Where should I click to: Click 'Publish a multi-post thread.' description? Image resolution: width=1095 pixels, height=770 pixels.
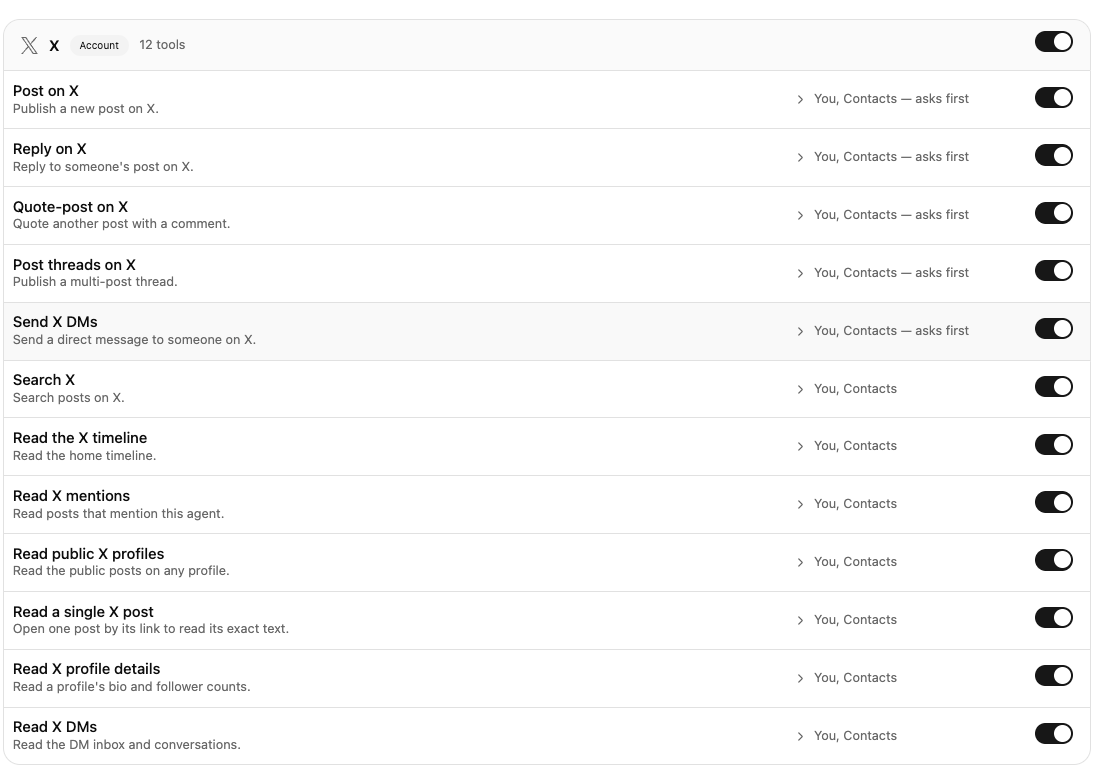[x=95, y=281]
